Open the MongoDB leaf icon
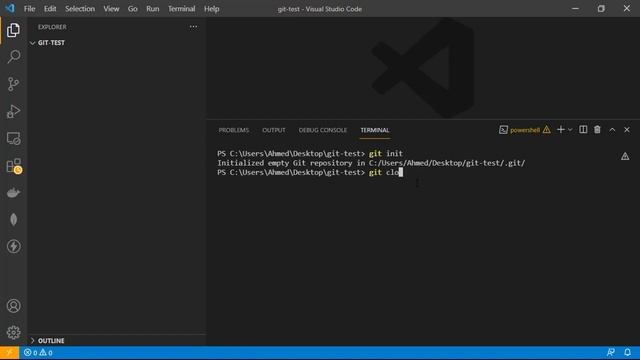 tap(13, 220)
